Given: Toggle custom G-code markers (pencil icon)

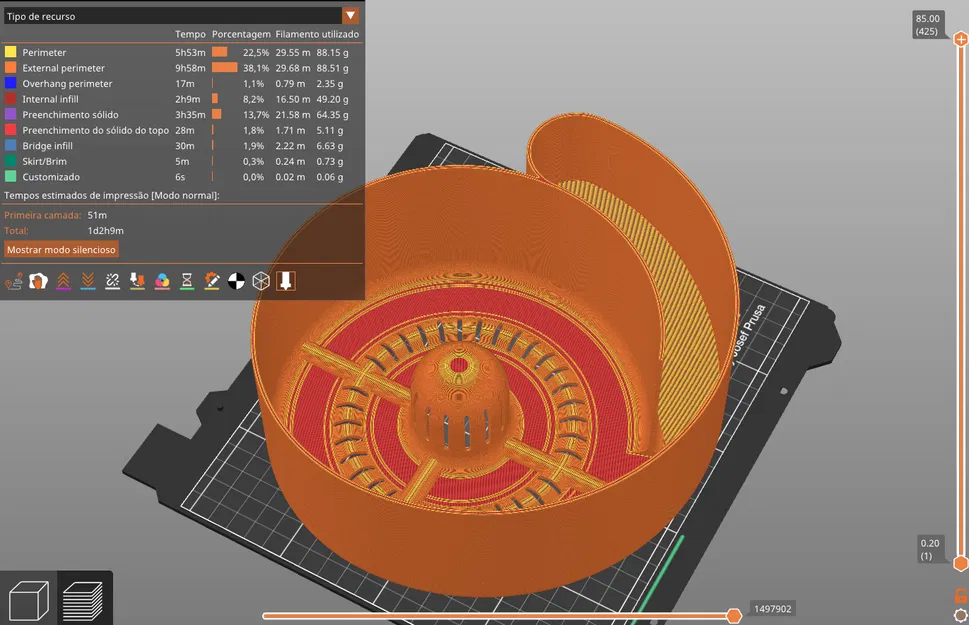Looking at the screenshot, I should (211, 281).
